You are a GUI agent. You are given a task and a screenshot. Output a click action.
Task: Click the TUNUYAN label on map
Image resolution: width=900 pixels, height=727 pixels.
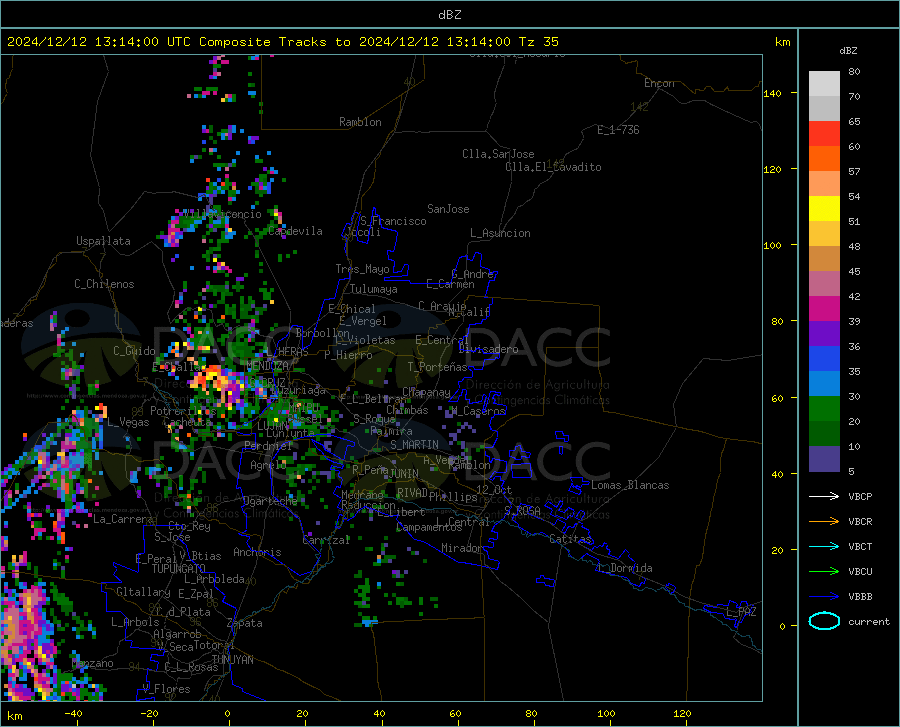[x=232, y=660]
